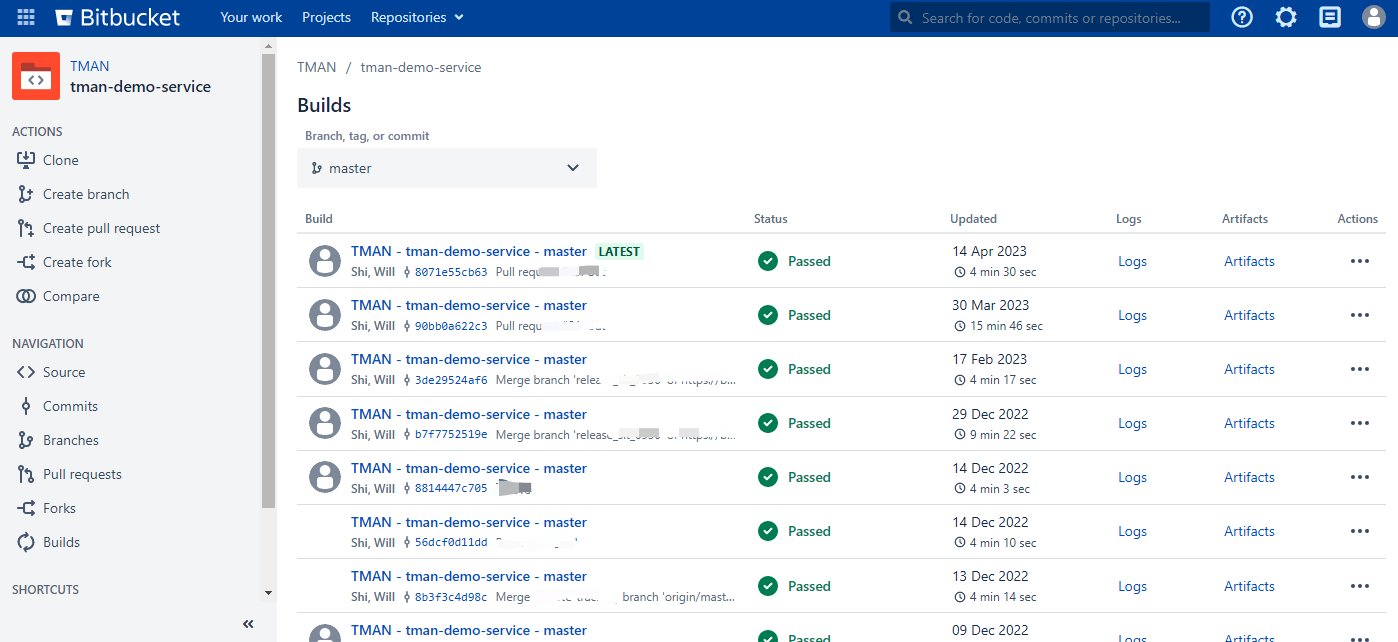Click the sidebar scroll down arrow
Image resolution: width=1398 pixels, height=642 pixels.
coord(268,593)
